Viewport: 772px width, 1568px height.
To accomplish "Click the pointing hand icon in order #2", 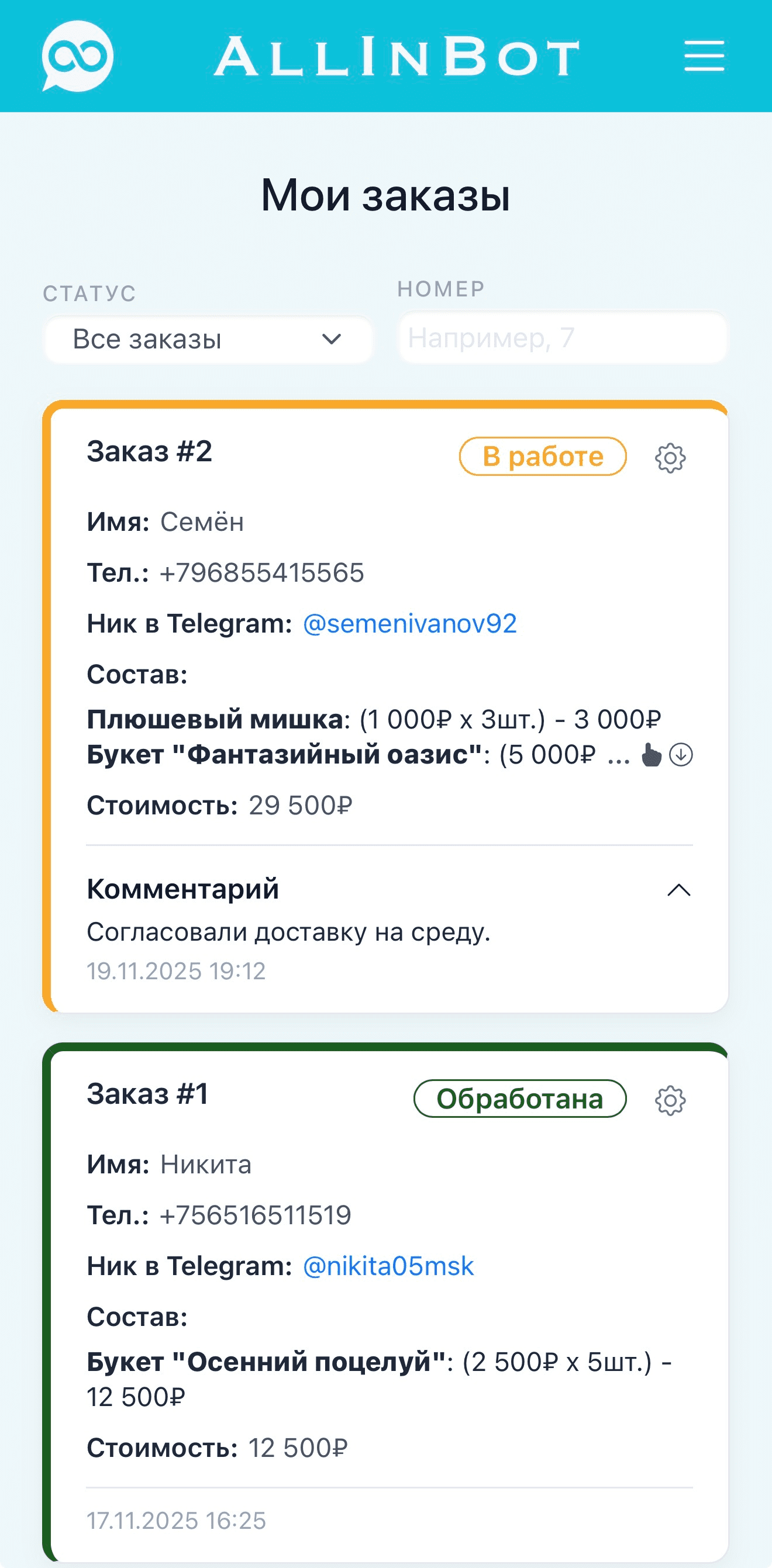I will coord(651,755).
